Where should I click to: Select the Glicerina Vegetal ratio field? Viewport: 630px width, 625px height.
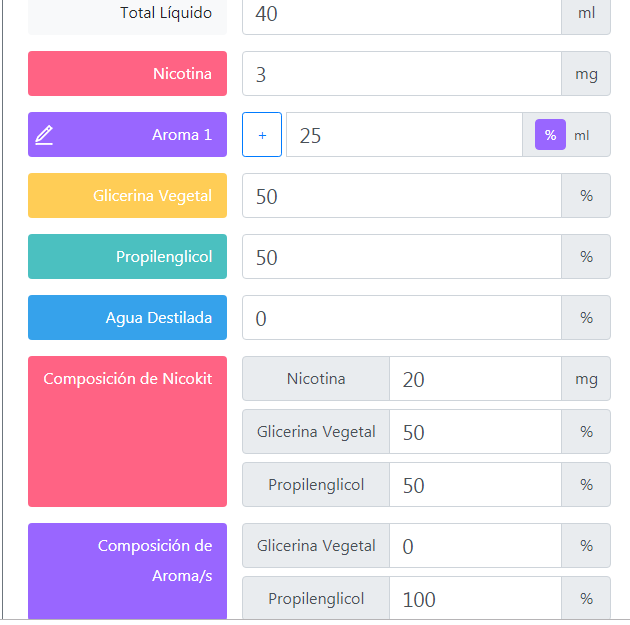coord(401,196)
